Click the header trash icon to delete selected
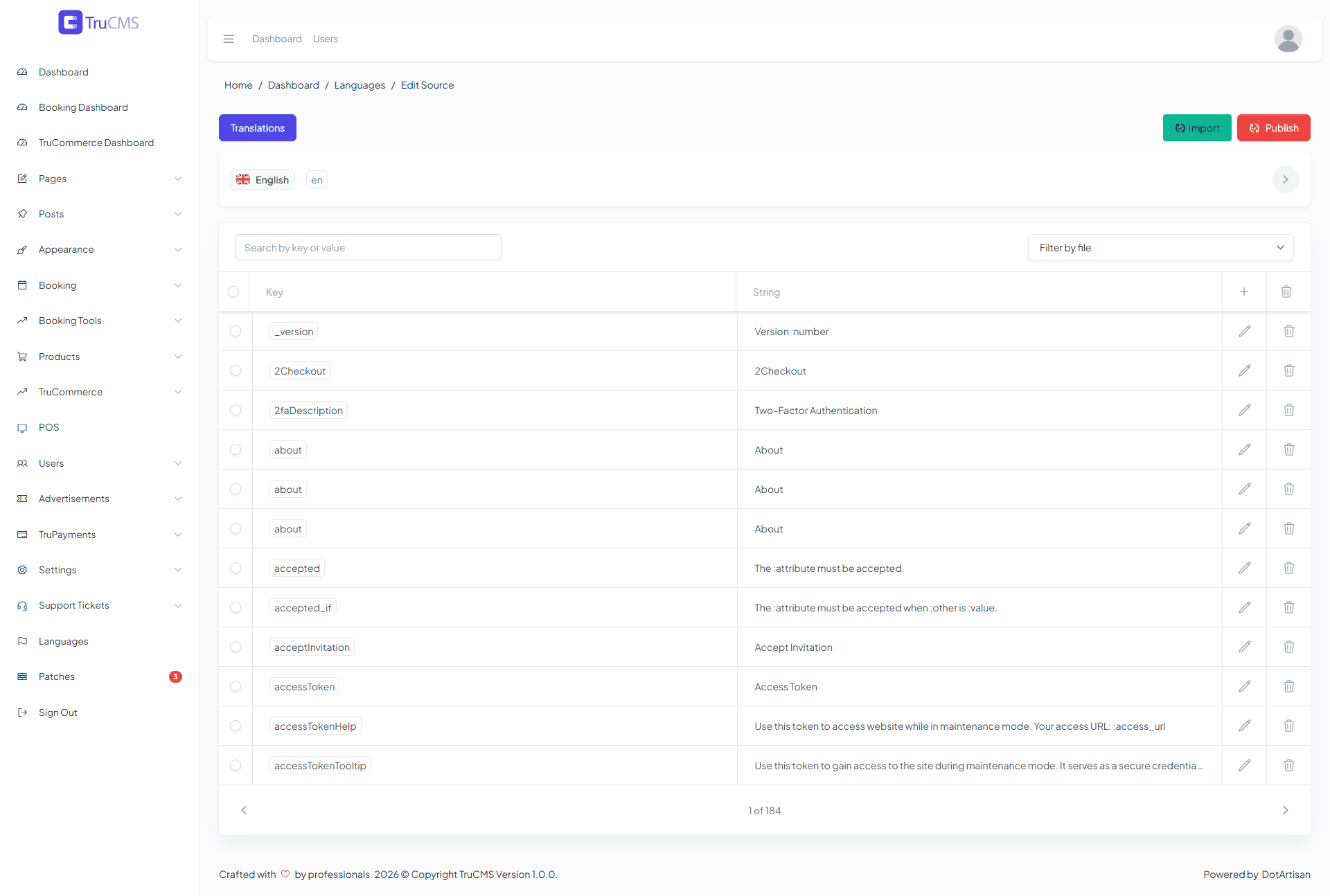The image size is (1330, 896). [x=1286, y=292]
